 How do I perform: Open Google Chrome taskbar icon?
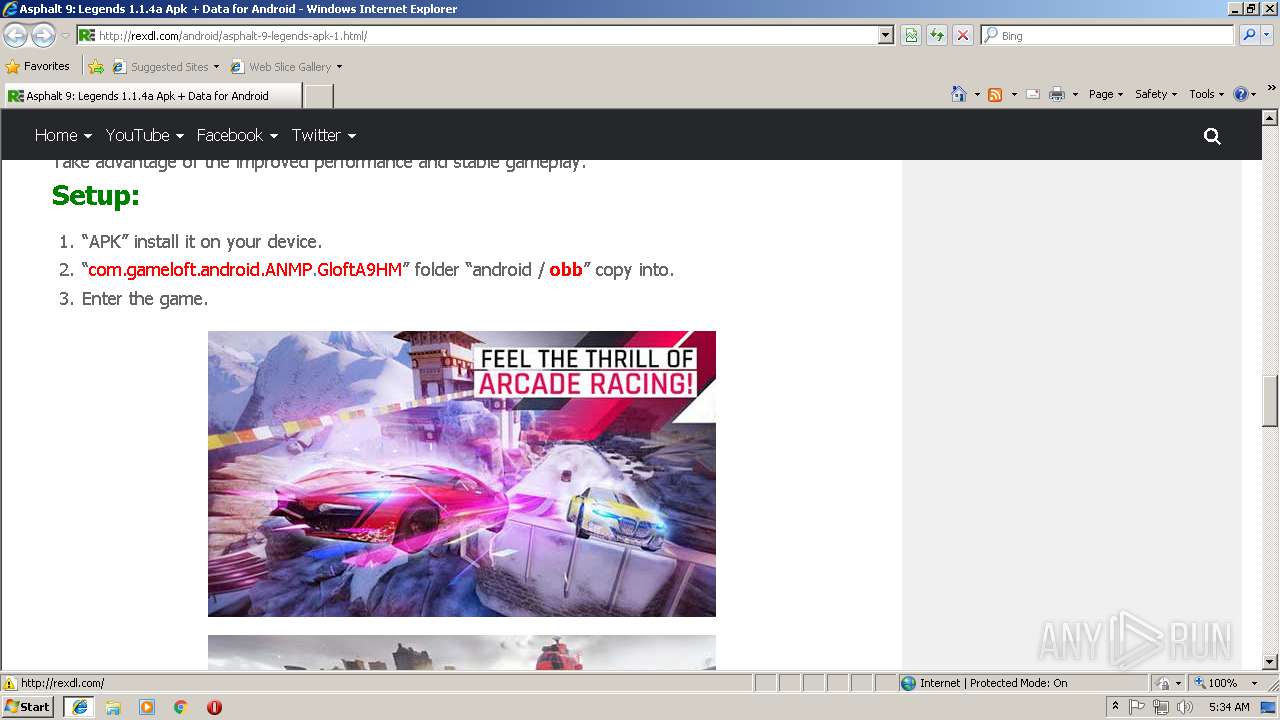(x=181, y=706)
